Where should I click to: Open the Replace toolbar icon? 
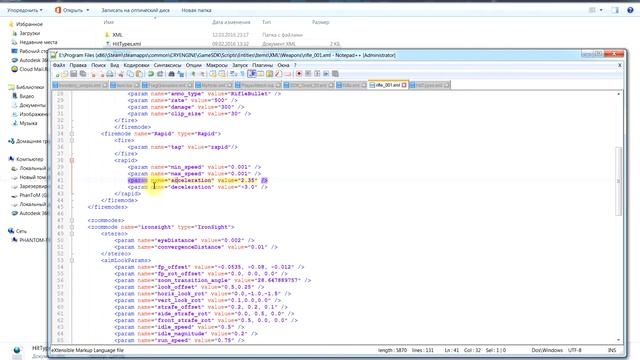[x=180, y=74]
